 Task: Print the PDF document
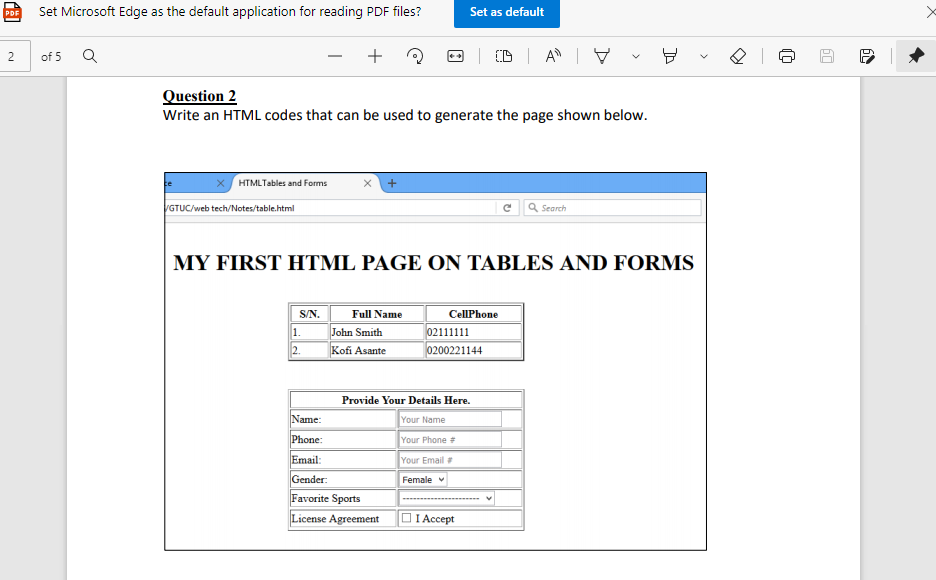(787, 57)
